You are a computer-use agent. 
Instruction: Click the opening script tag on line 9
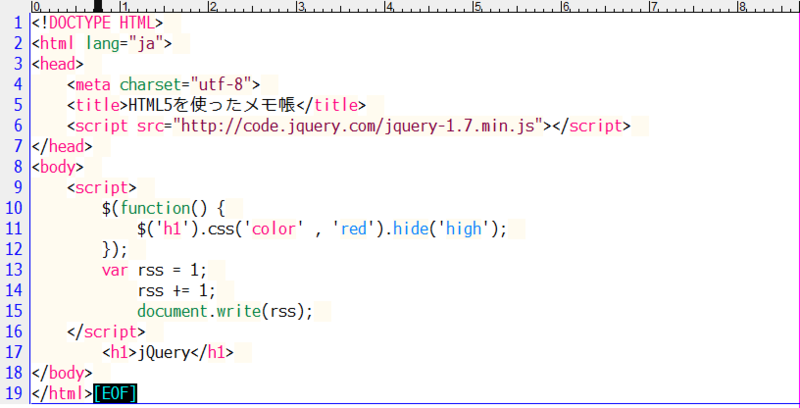102,188
